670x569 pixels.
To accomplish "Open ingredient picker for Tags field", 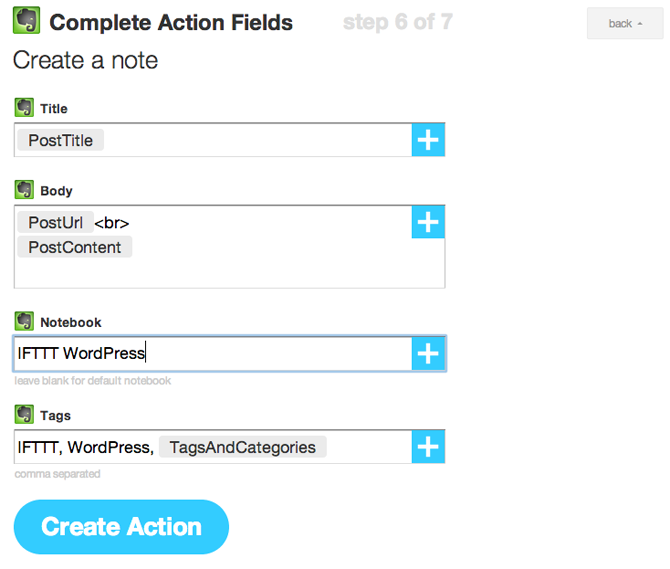I will tap(428, 446).
